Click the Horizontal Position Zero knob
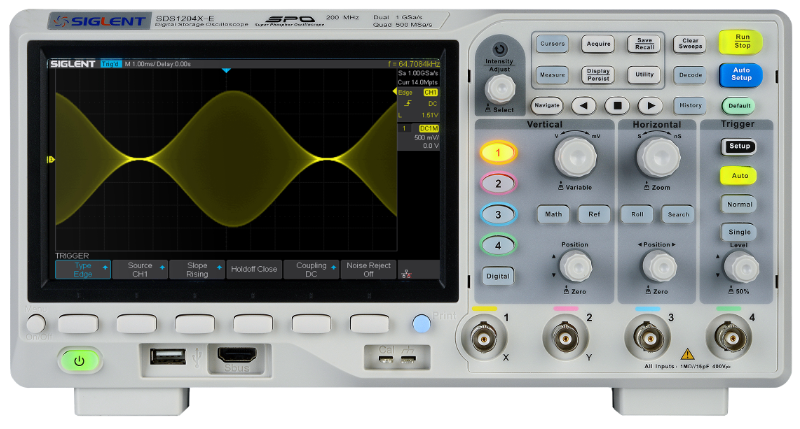The image size is (800, 429). (x=659, y=266)
